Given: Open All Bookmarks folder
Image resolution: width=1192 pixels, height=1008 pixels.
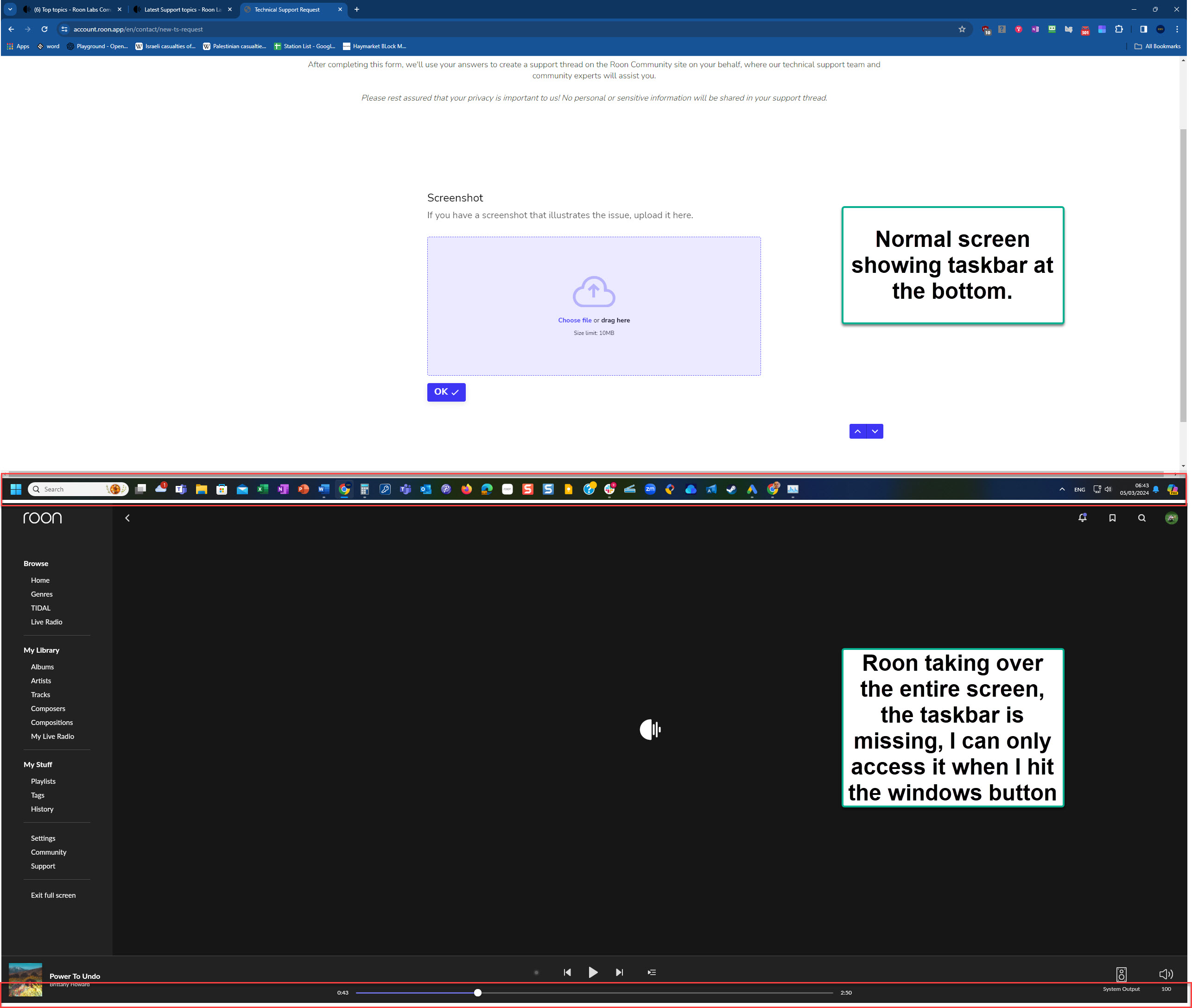Looking at the screenshot, I should coord(1157,46).
